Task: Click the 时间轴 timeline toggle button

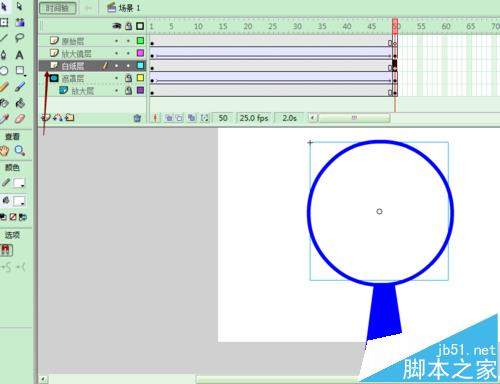Action: 57,8
